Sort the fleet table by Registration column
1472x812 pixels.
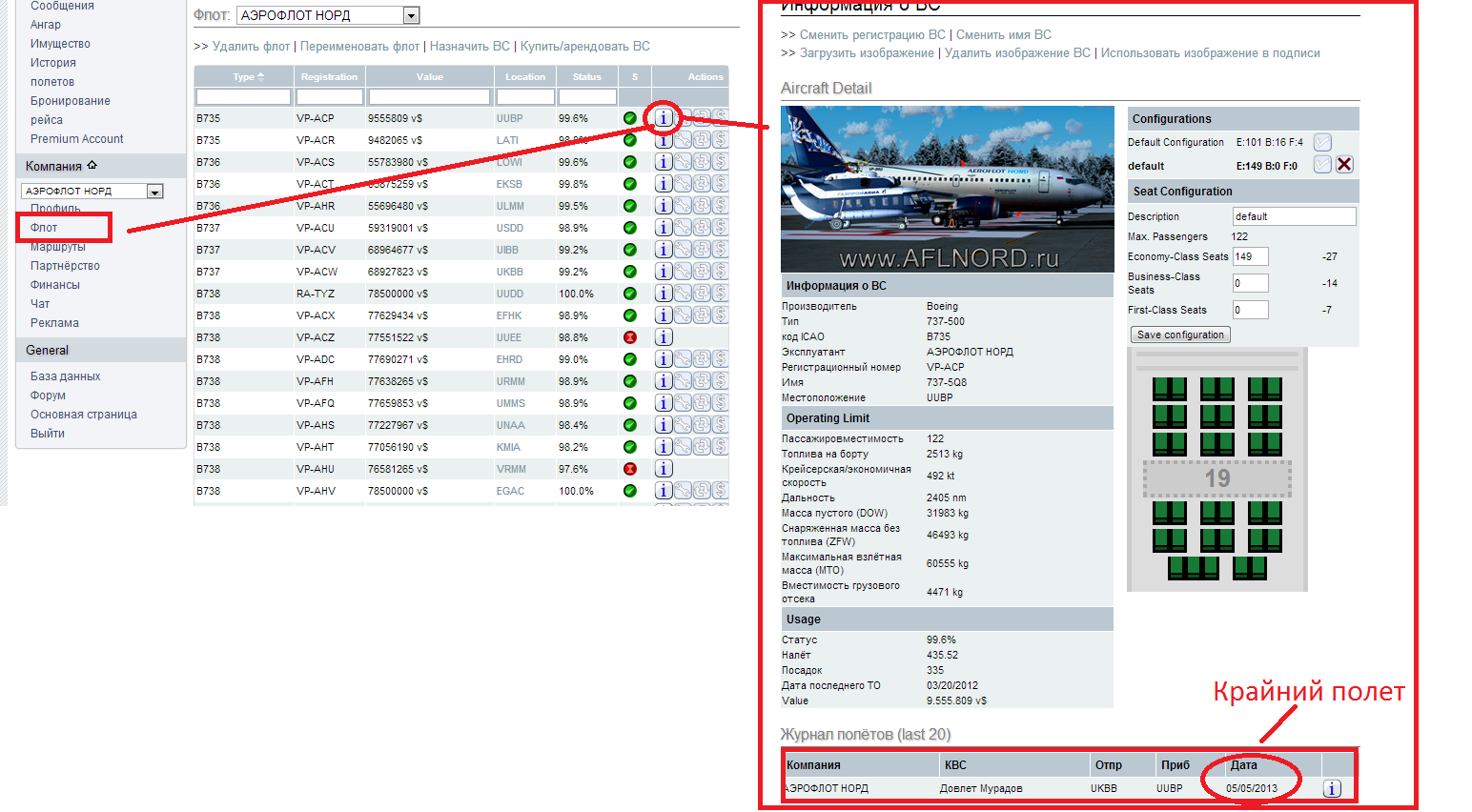(329, 77)
